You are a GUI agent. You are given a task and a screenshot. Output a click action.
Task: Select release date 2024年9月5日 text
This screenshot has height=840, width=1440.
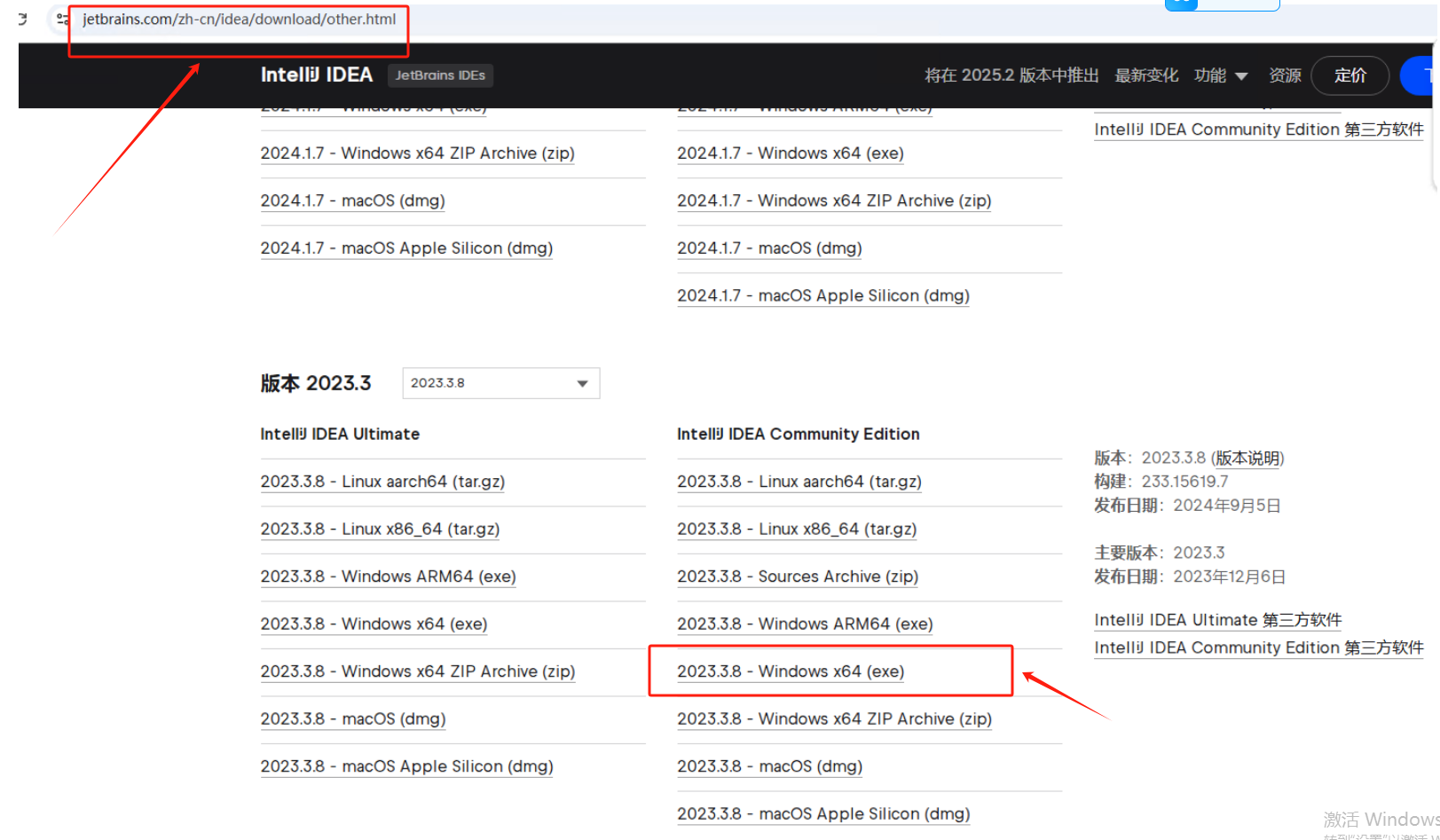coord(1227,506)
